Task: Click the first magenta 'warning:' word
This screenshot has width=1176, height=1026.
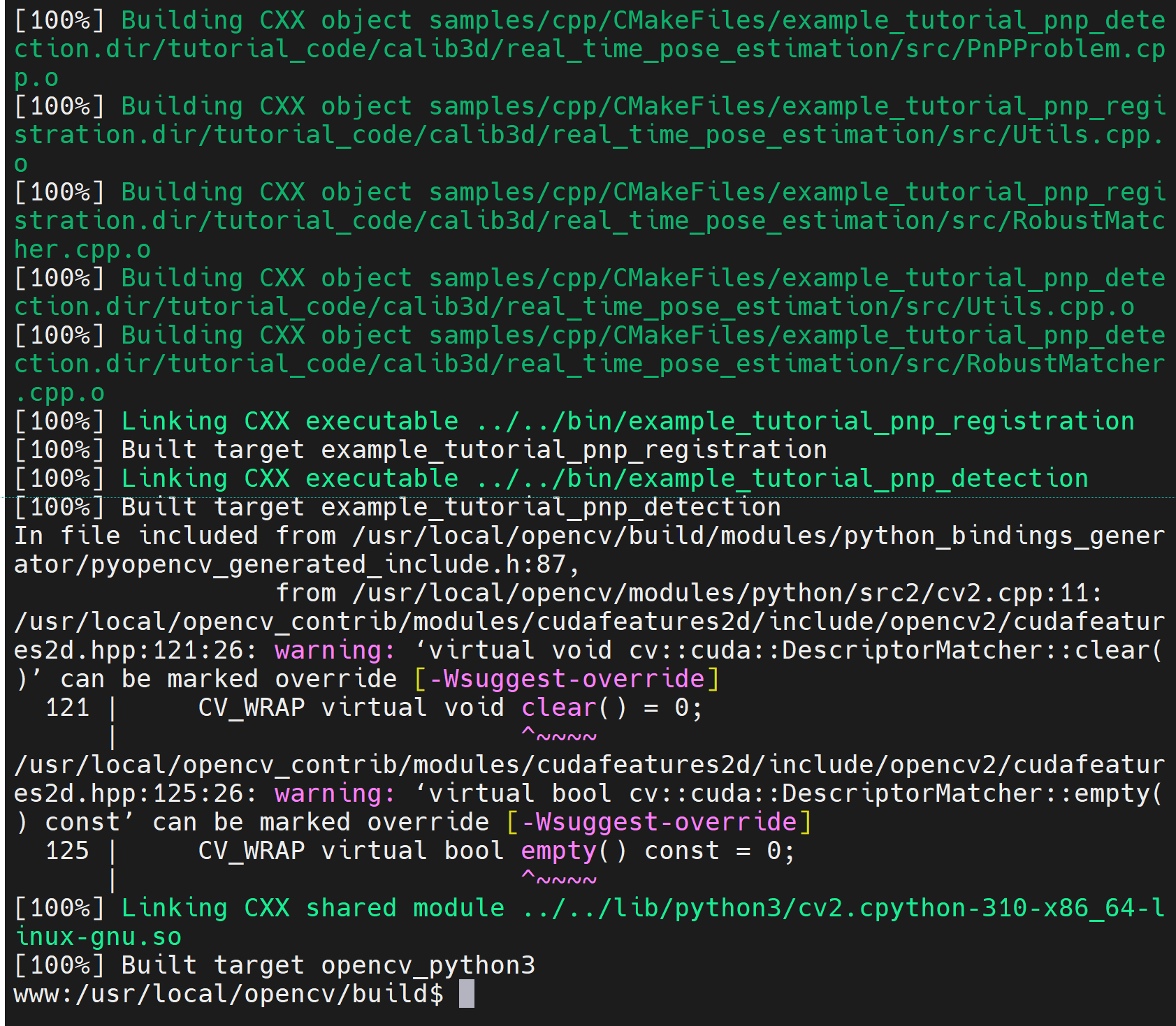Action: click(335, 650)
